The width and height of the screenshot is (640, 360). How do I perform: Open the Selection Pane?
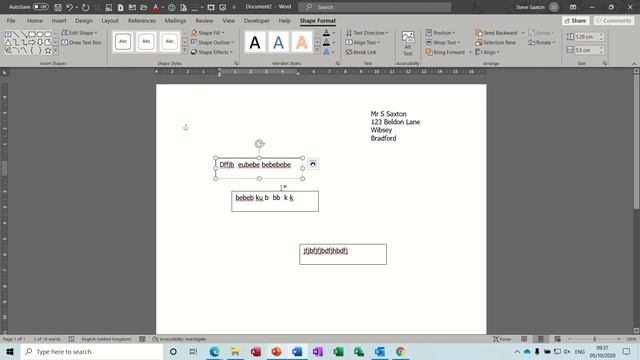point(496,42)
